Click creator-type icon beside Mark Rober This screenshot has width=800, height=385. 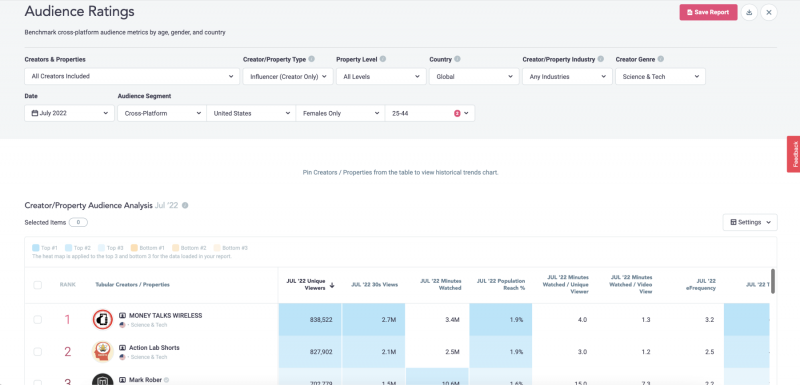pyautogui.click(x=122, y=380)
